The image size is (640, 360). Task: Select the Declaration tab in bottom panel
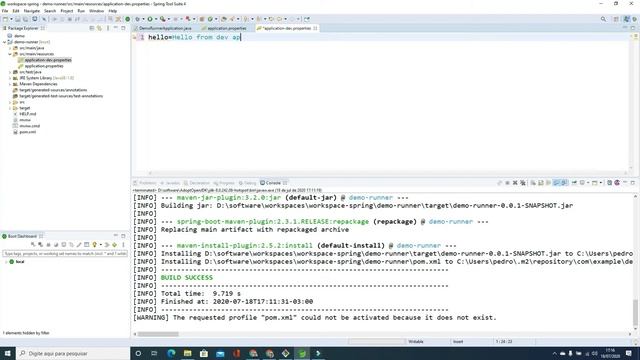[x=197, y=183]
